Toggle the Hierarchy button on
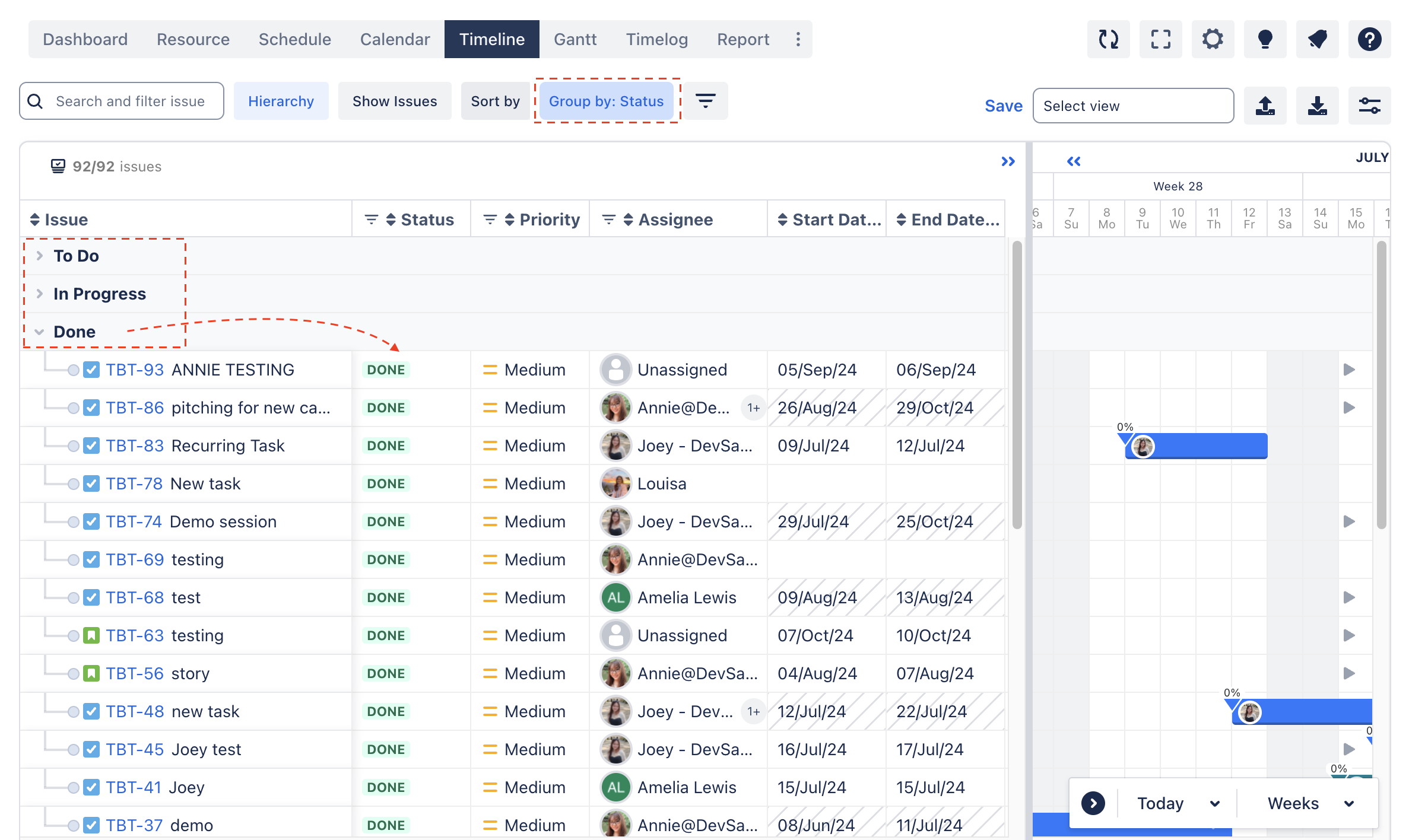This screenshot has width=1409, height=840. coord(281,100)
